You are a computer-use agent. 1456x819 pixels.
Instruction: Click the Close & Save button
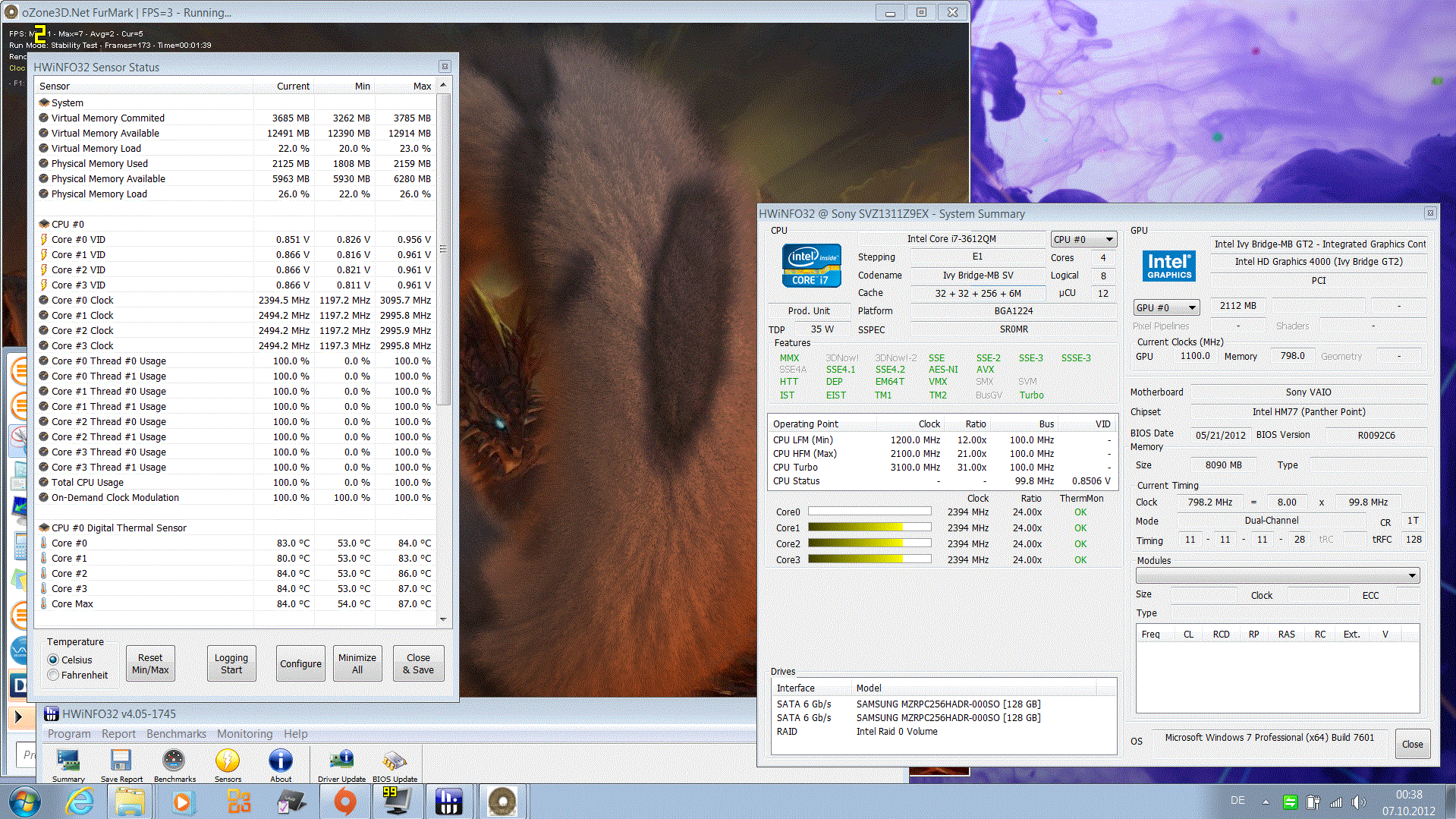(x=418, y=663)
